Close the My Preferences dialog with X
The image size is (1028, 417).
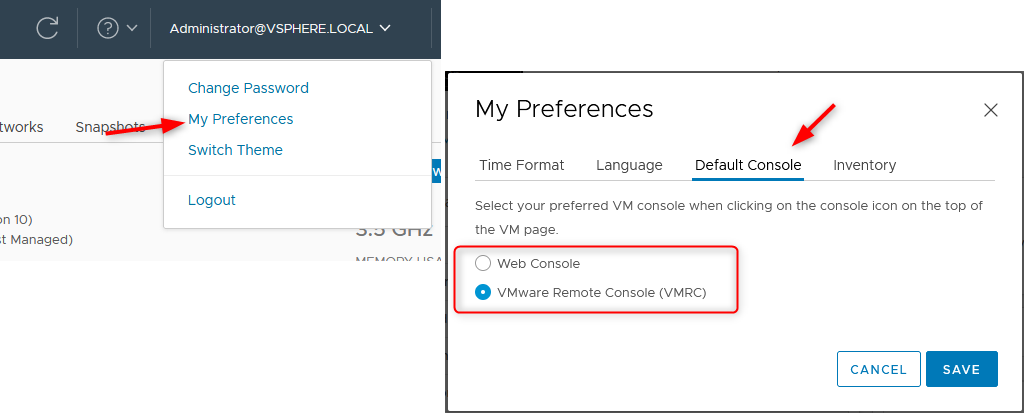coord(991,110)
